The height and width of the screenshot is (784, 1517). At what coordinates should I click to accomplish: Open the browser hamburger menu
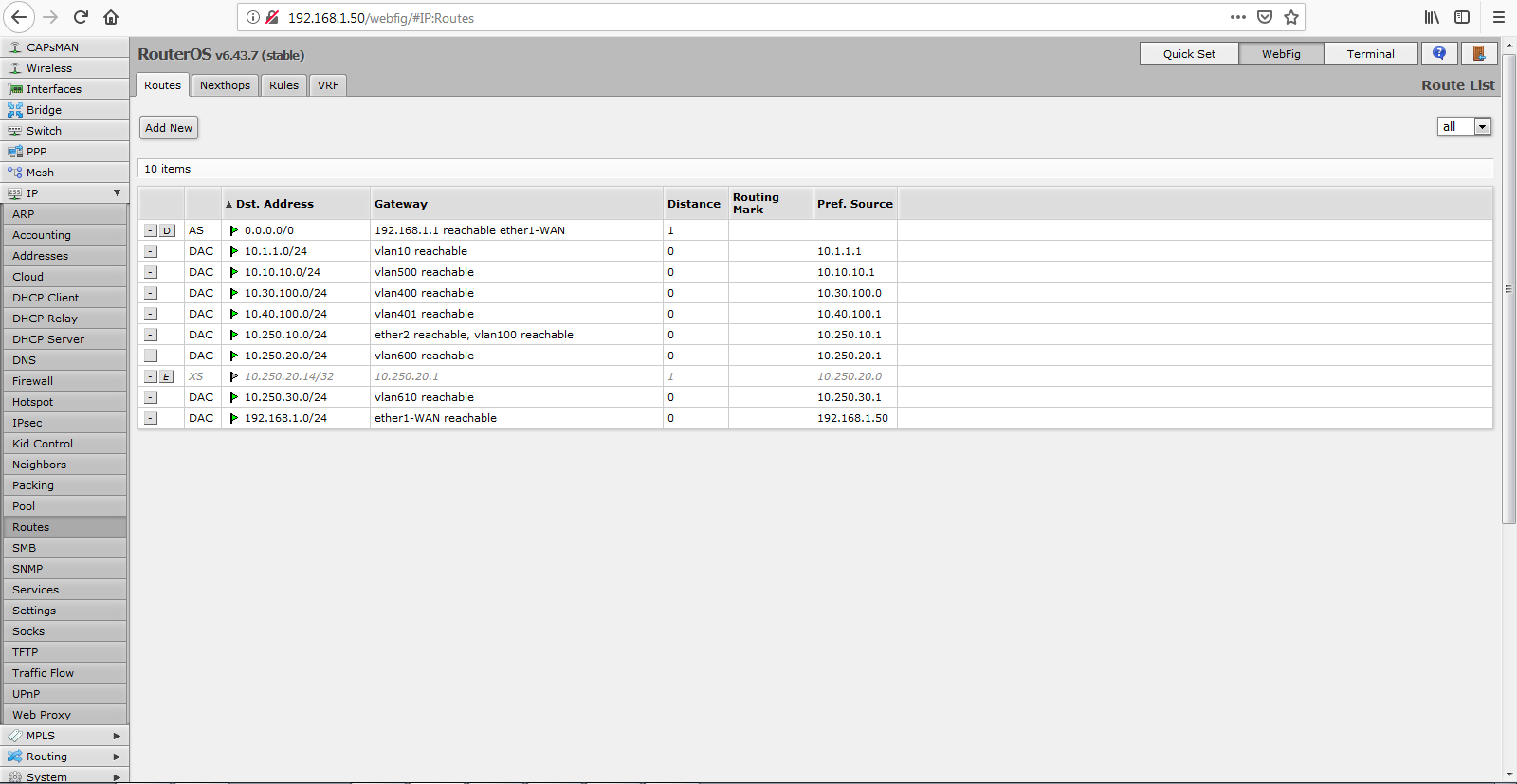(x=1499, y=17)
